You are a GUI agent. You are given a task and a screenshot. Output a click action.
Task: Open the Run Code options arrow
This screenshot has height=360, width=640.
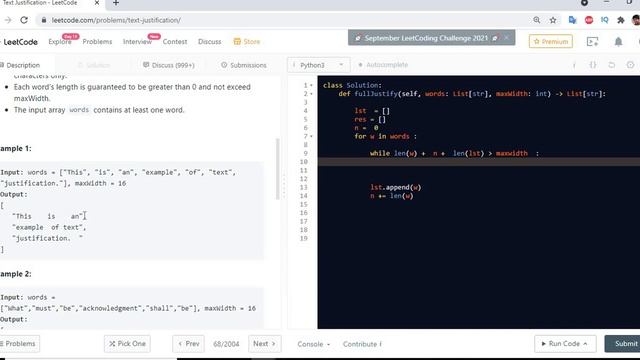[x=585, y=344]
